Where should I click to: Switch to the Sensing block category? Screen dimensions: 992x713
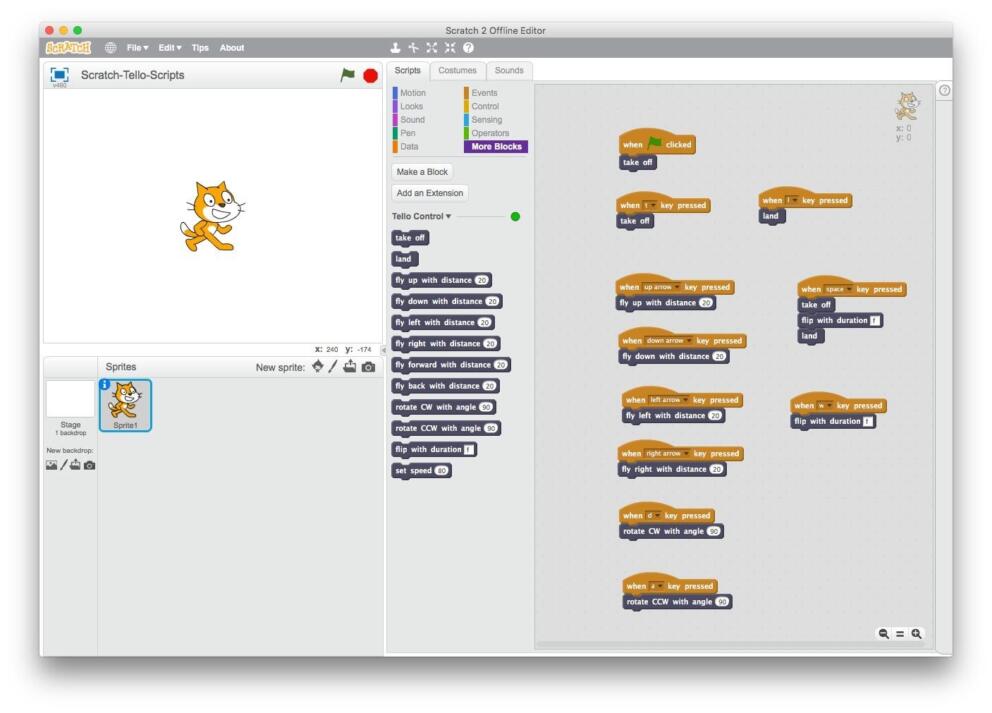coord(486,119)
